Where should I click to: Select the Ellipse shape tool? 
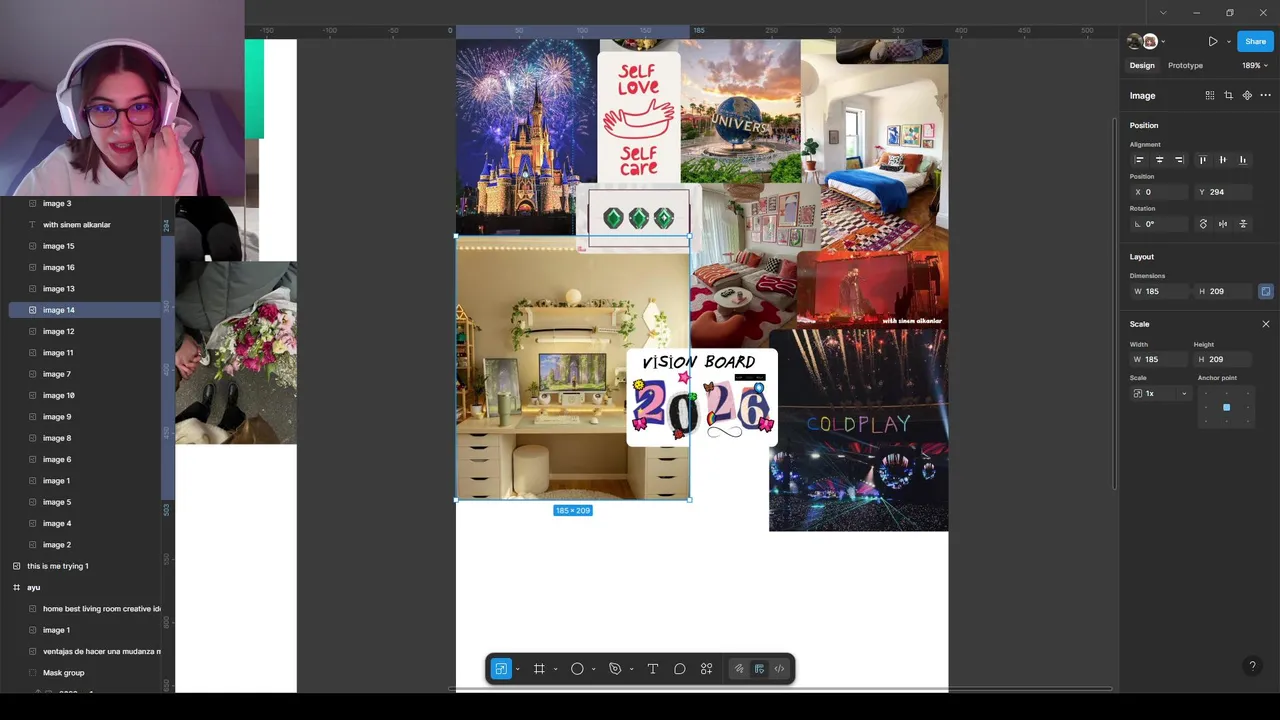[577, 669]
